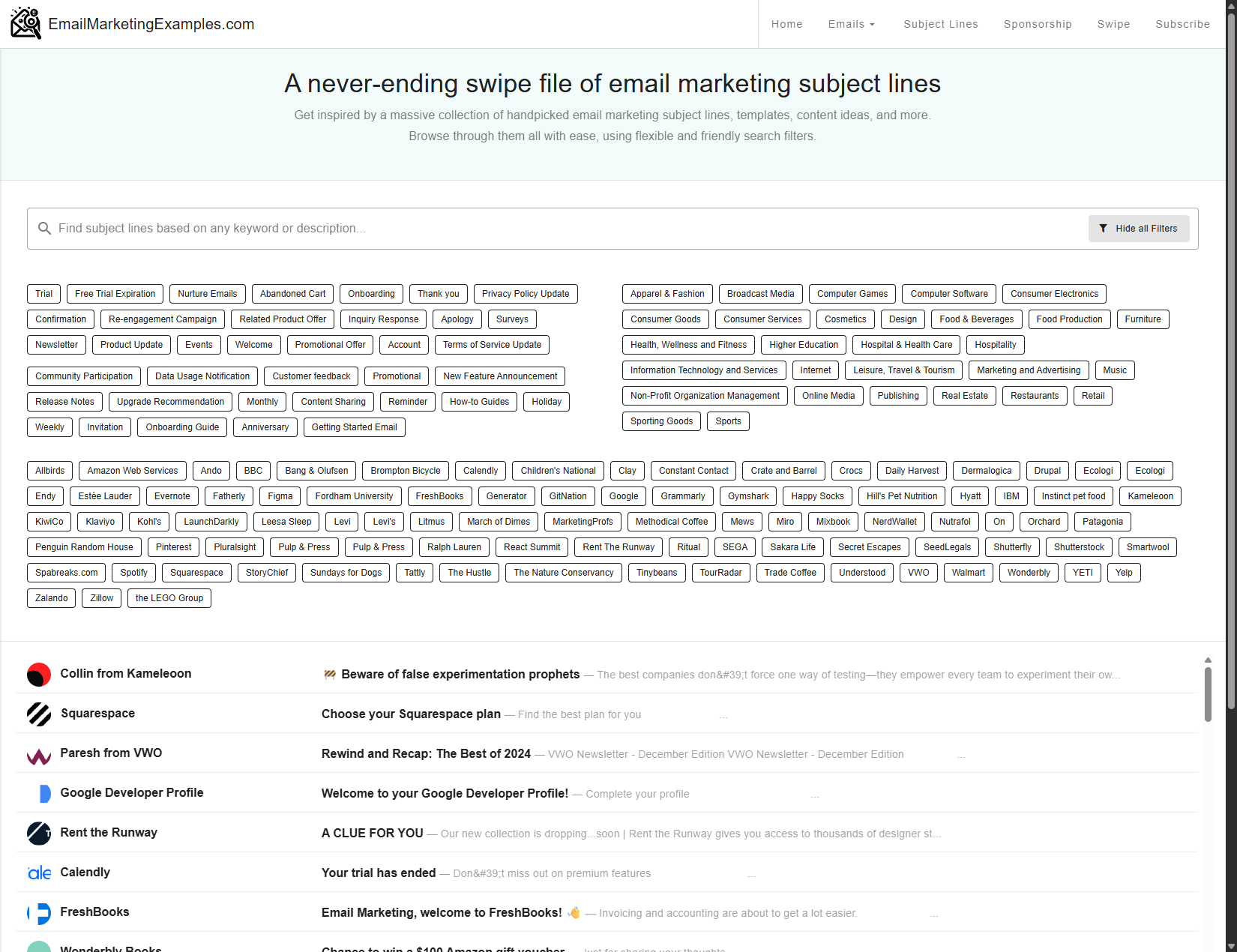The height and width of the screenshot is (952, 1237).
Task: Open 'Rewind and Recap: The Best of 2024'
Action: coord(607,753)
